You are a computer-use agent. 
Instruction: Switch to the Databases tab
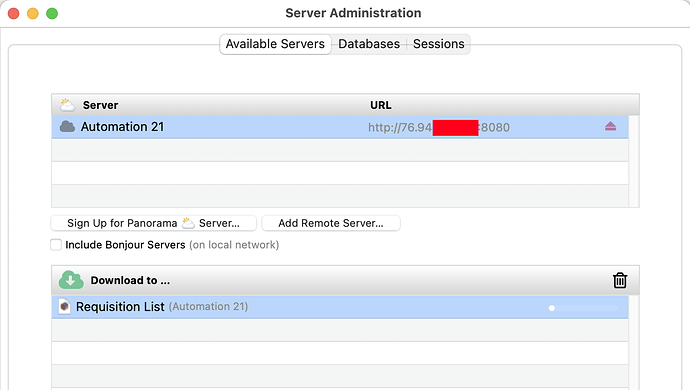(369, 44)
